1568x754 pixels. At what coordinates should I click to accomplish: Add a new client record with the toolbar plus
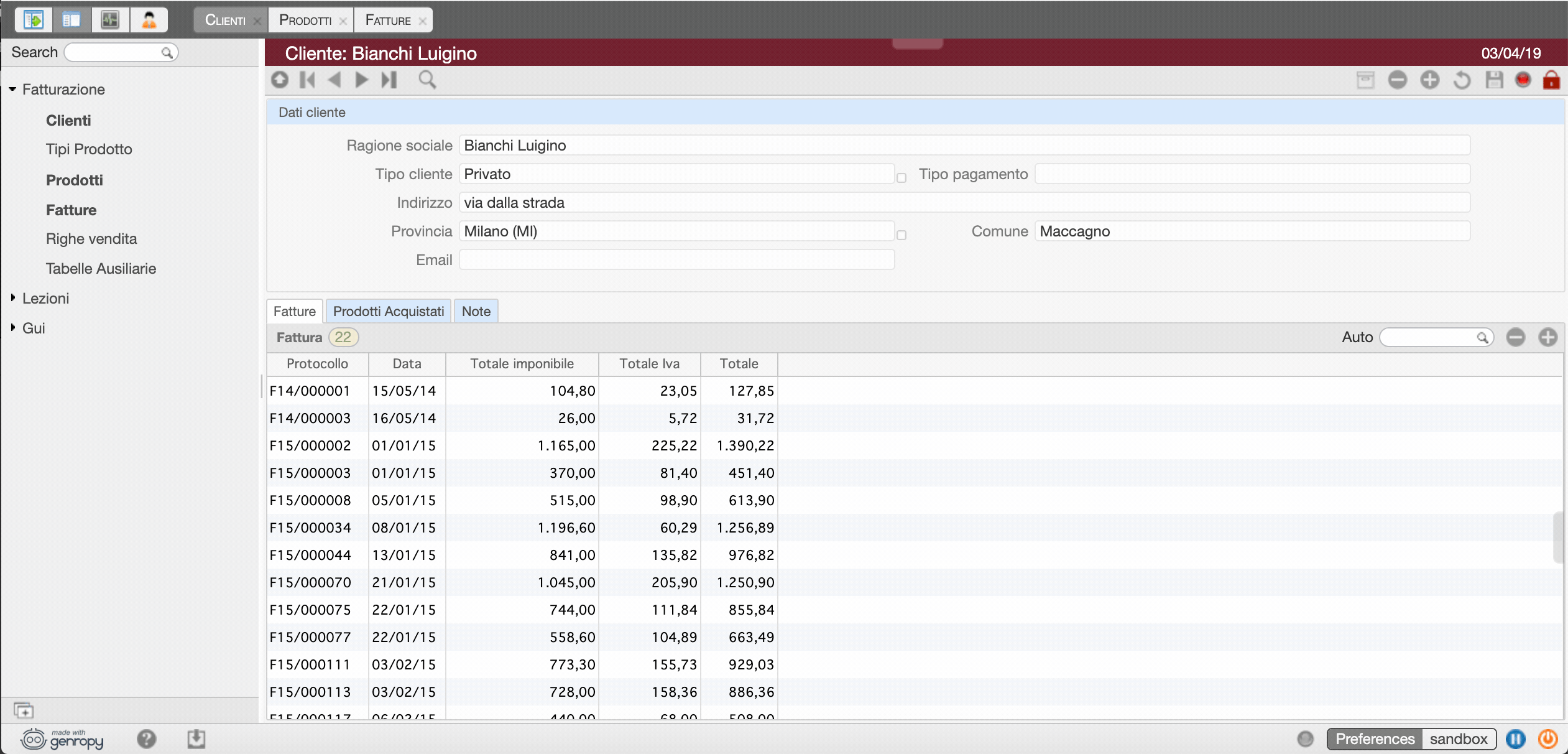[x=1430, y=80]
